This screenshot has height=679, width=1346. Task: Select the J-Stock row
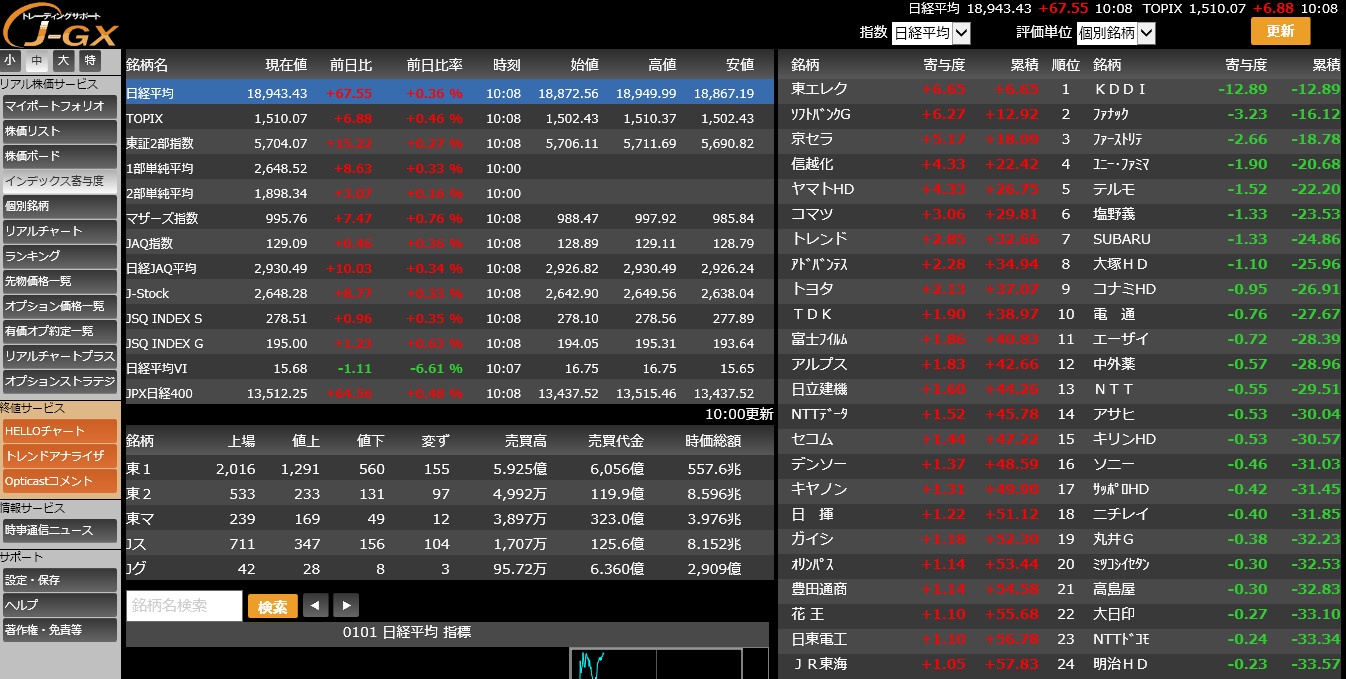[449, 293]
